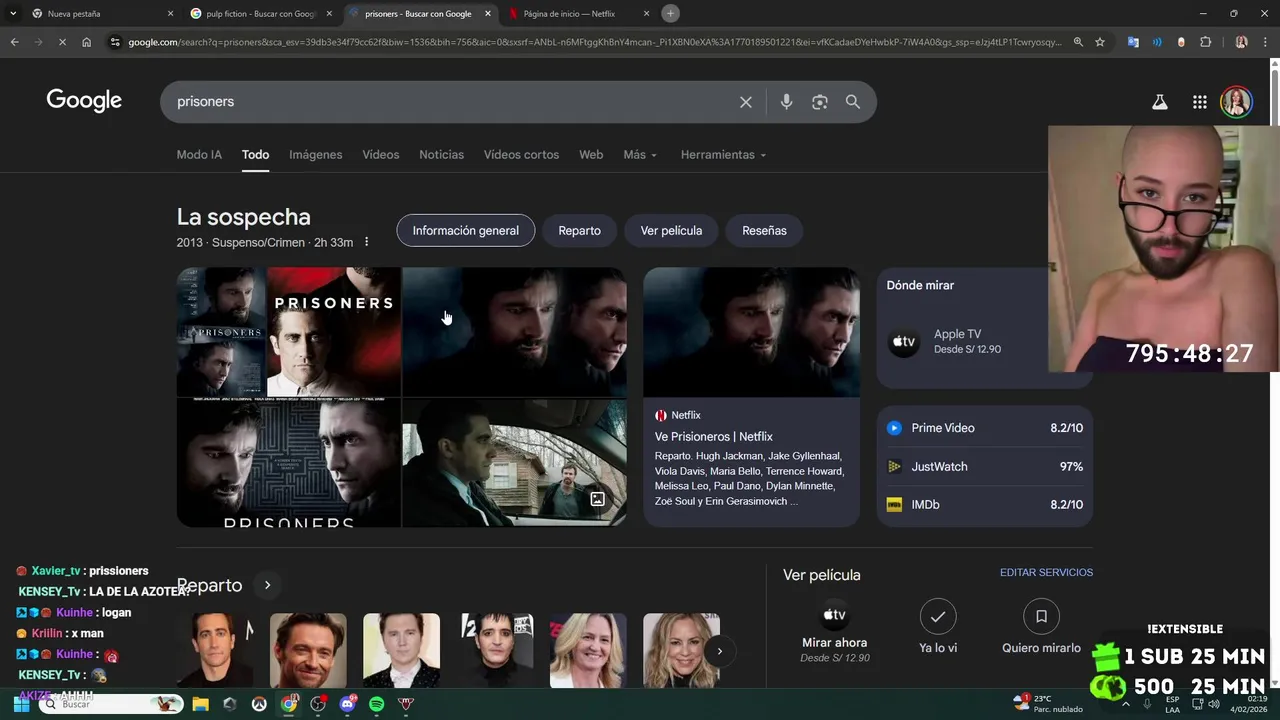Open Search Labs flask icon
Image resolution: width=1280 pixels, height=720 pixels.
pos(1160,102)
